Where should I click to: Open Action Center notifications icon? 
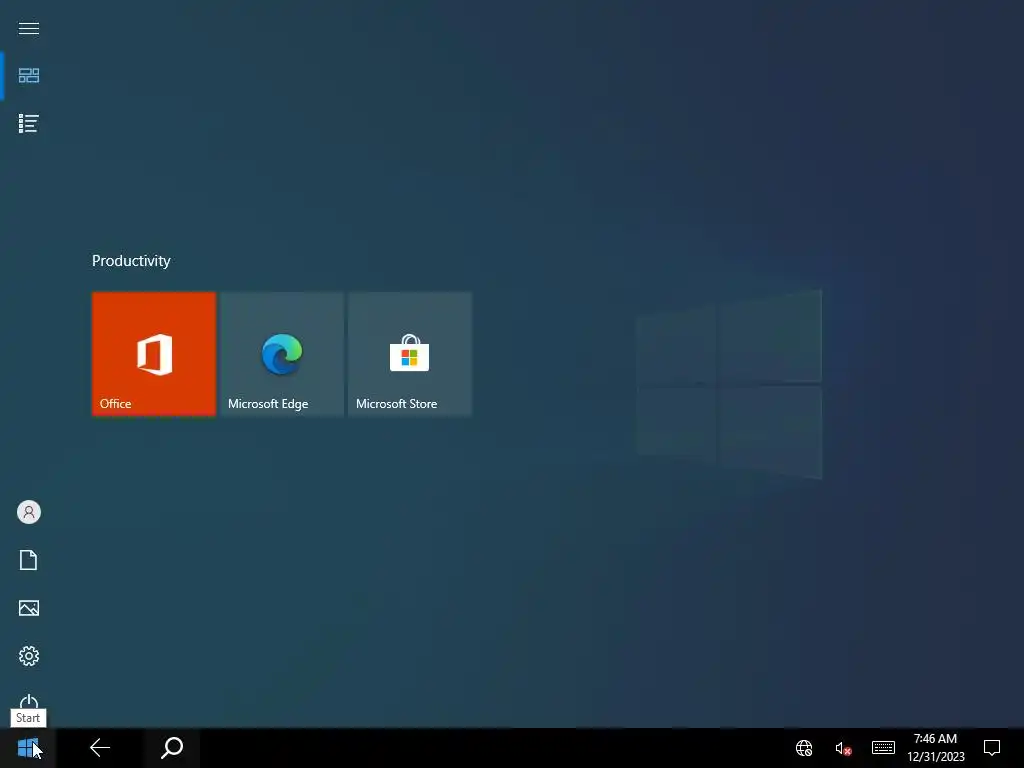click(992, 748)
